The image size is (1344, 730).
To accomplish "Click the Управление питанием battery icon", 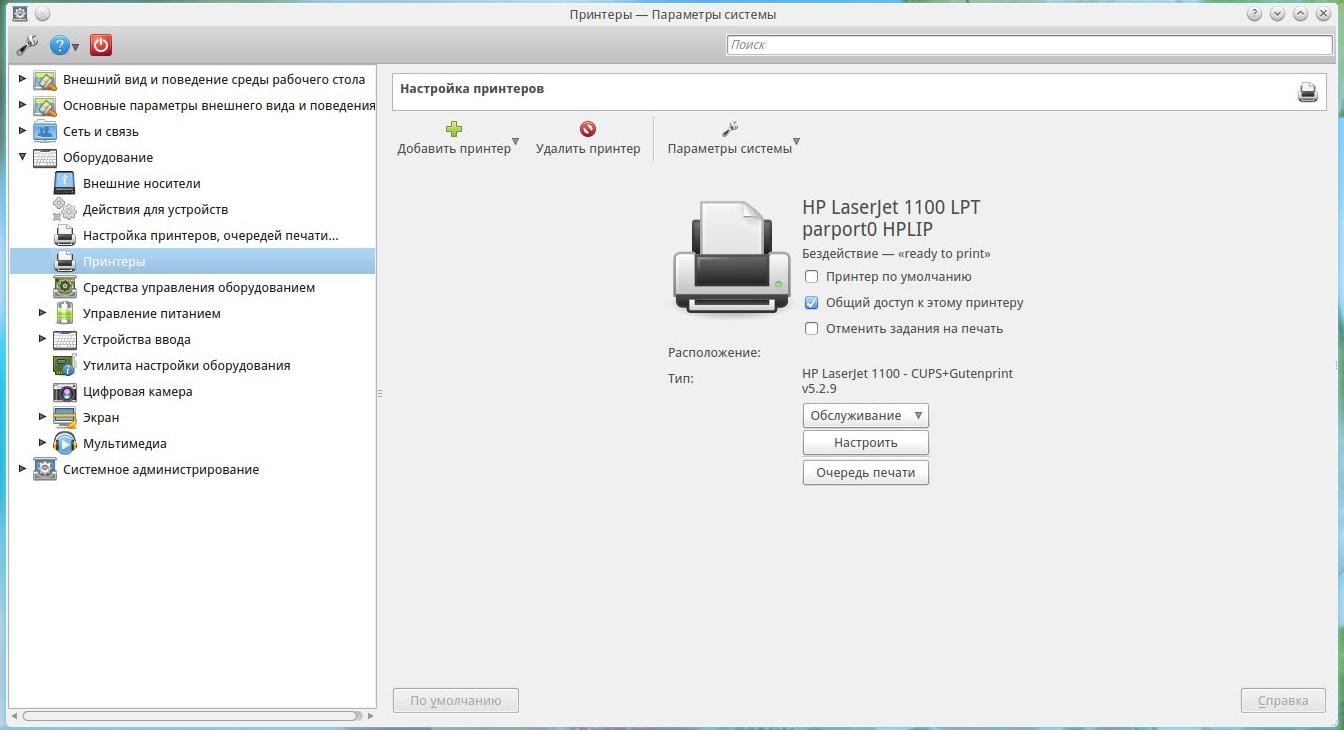I will point(64,313).
